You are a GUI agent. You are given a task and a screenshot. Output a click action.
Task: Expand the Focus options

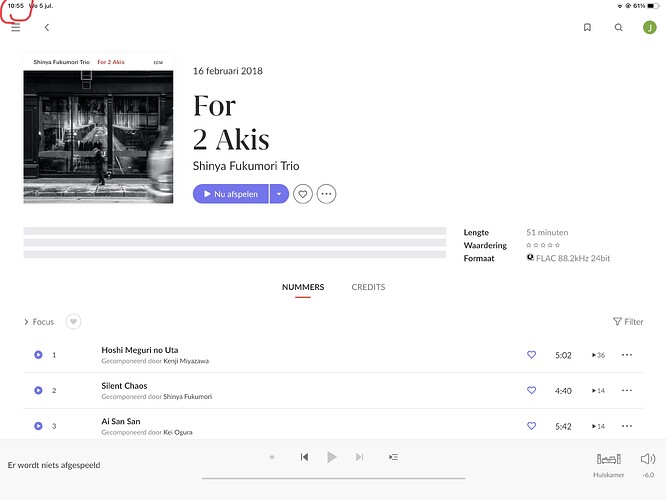pyautogui.click(x=39, y=322)
